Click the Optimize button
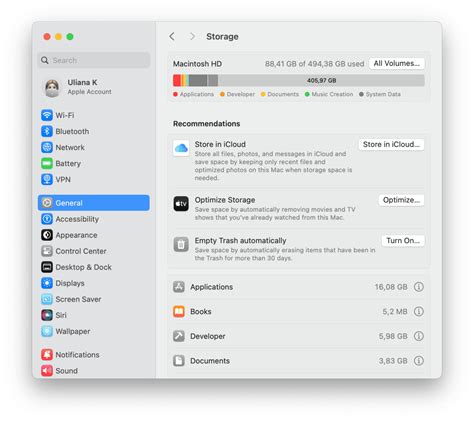 click(401, 200)
